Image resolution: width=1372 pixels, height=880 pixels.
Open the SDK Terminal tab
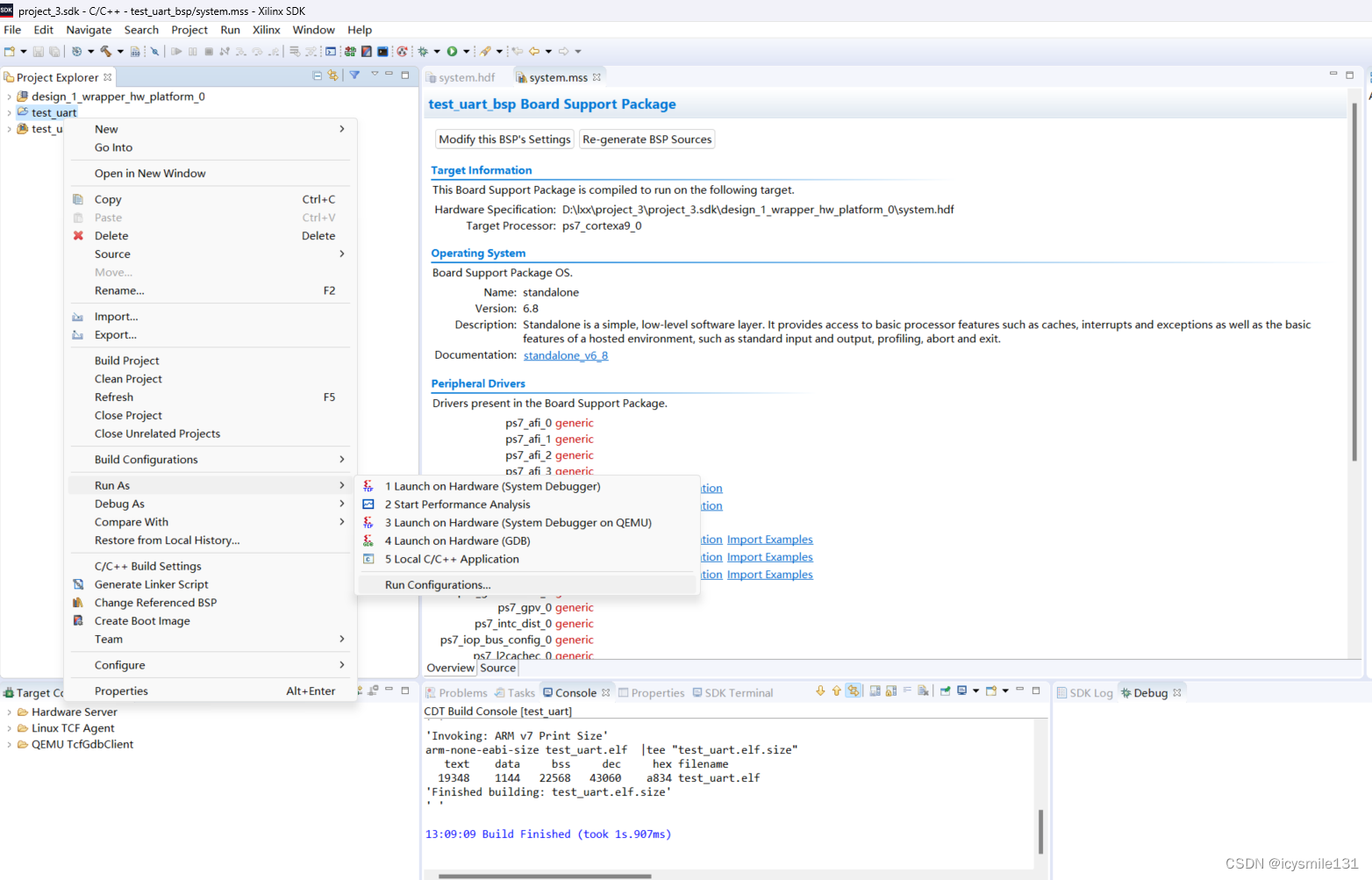click(x=732, y=692)
